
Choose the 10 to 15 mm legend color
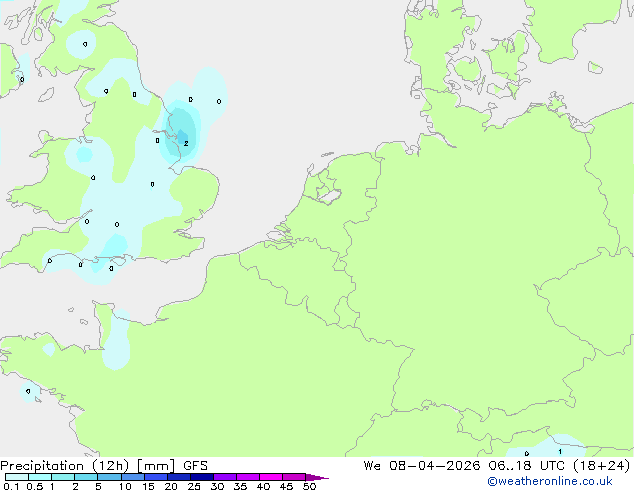[x=133, y=477]
